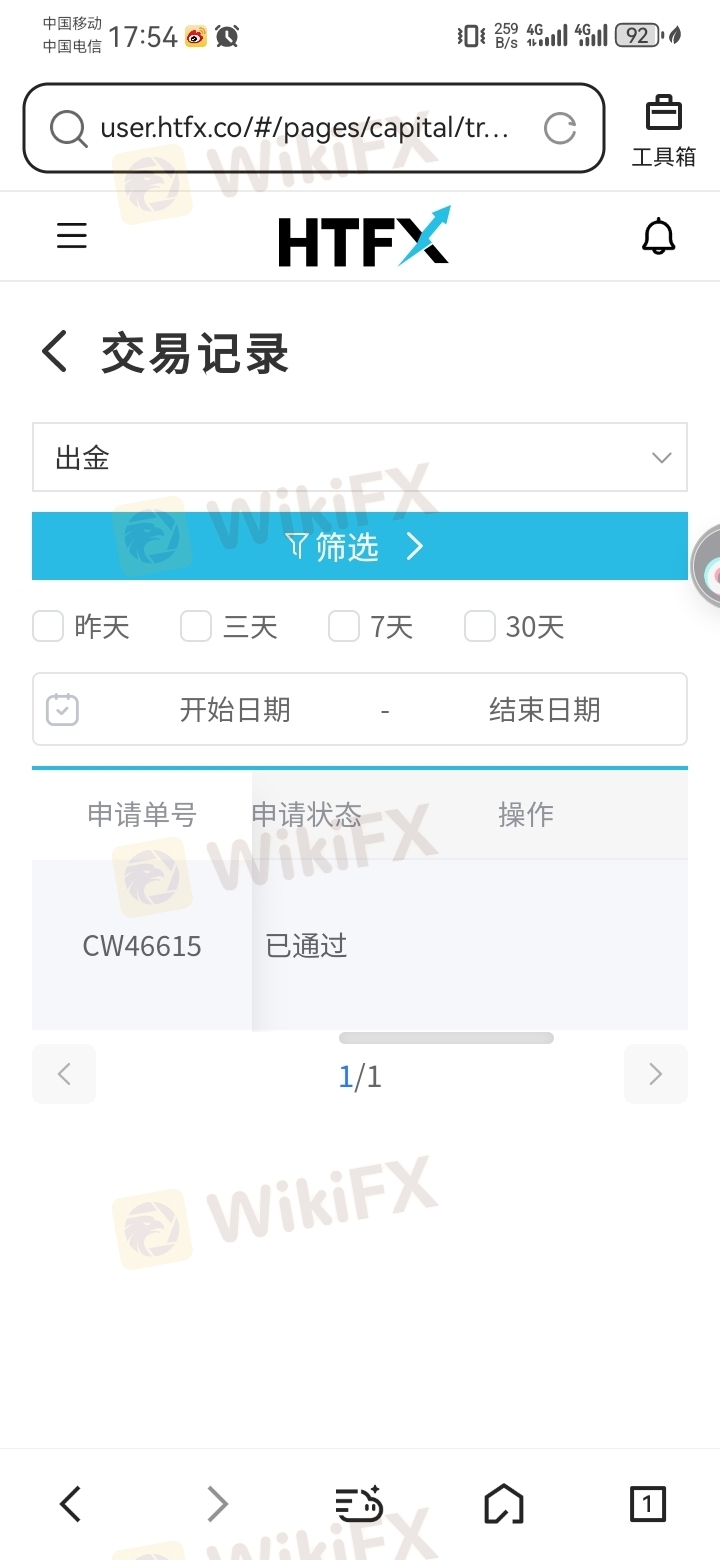
Task: Tap the browser back arrow in bottom bar
Action: (x=70, y=1504)
